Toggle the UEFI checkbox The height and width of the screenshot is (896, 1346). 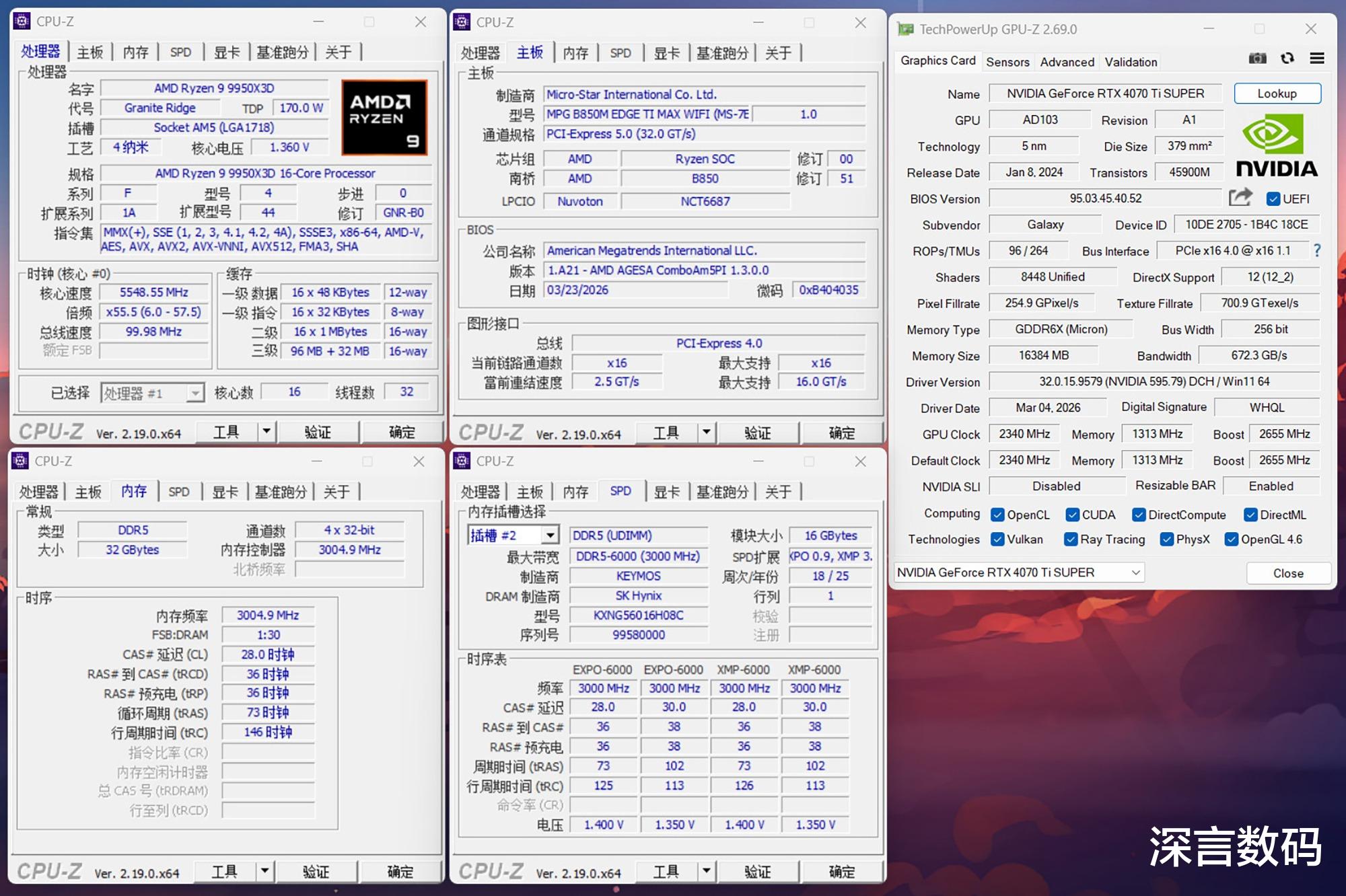(1273, 198)
